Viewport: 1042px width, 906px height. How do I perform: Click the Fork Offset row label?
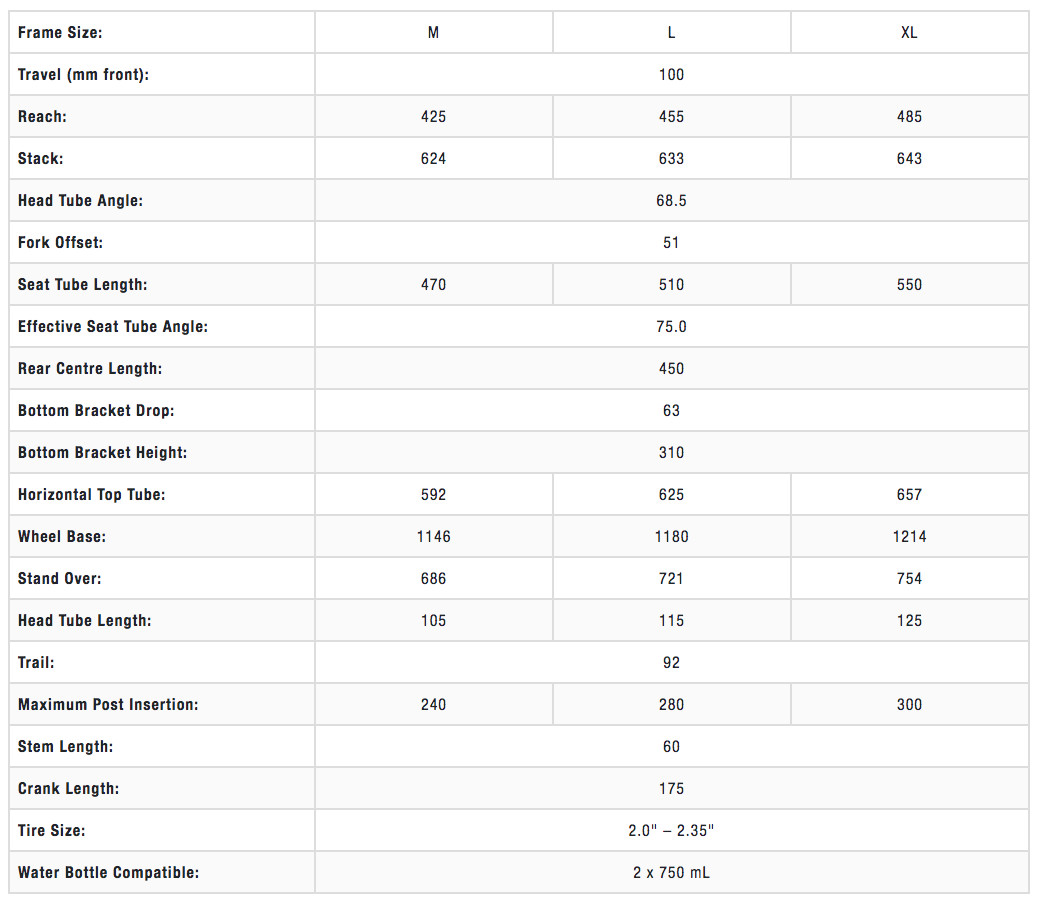point(61,243)
